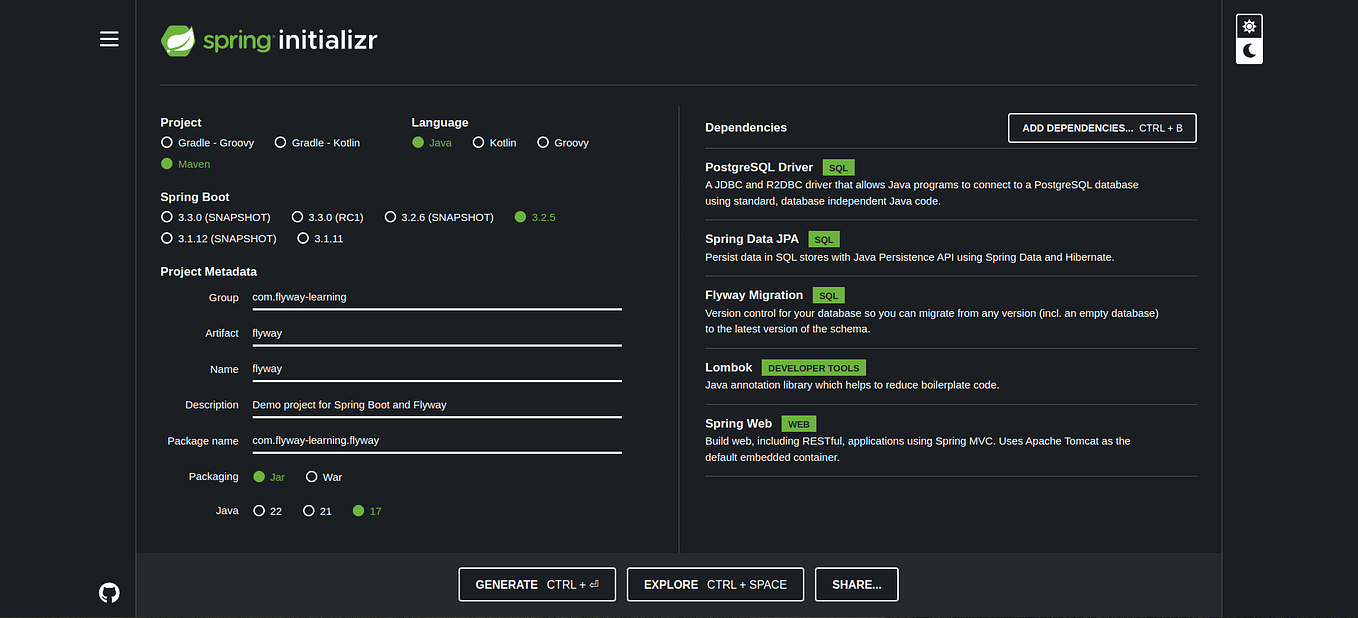Open the GitHub link in the footer

click(x=109, y=592)
